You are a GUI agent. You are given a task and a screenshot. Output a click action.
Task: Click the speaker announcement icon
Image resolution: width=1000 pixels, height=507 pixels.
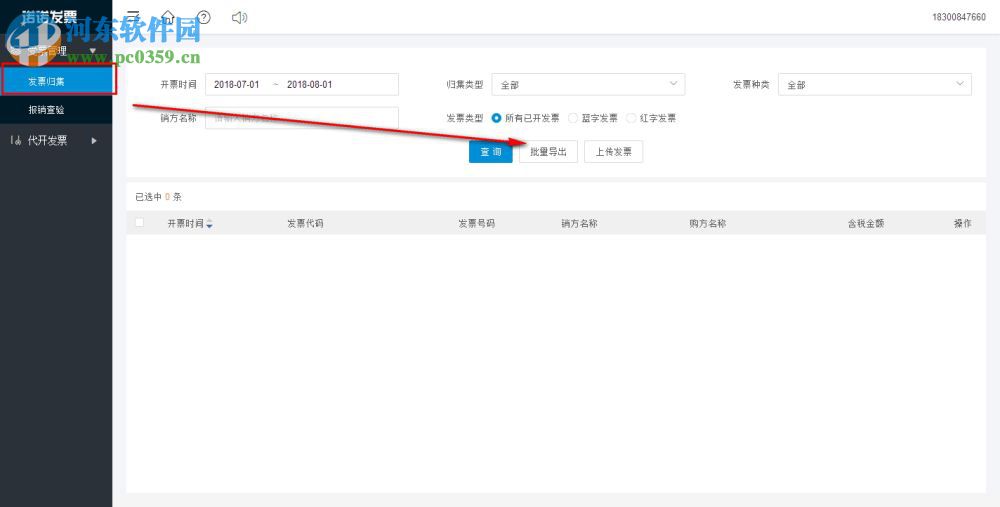pyautogui.click(x=239, y=17)
